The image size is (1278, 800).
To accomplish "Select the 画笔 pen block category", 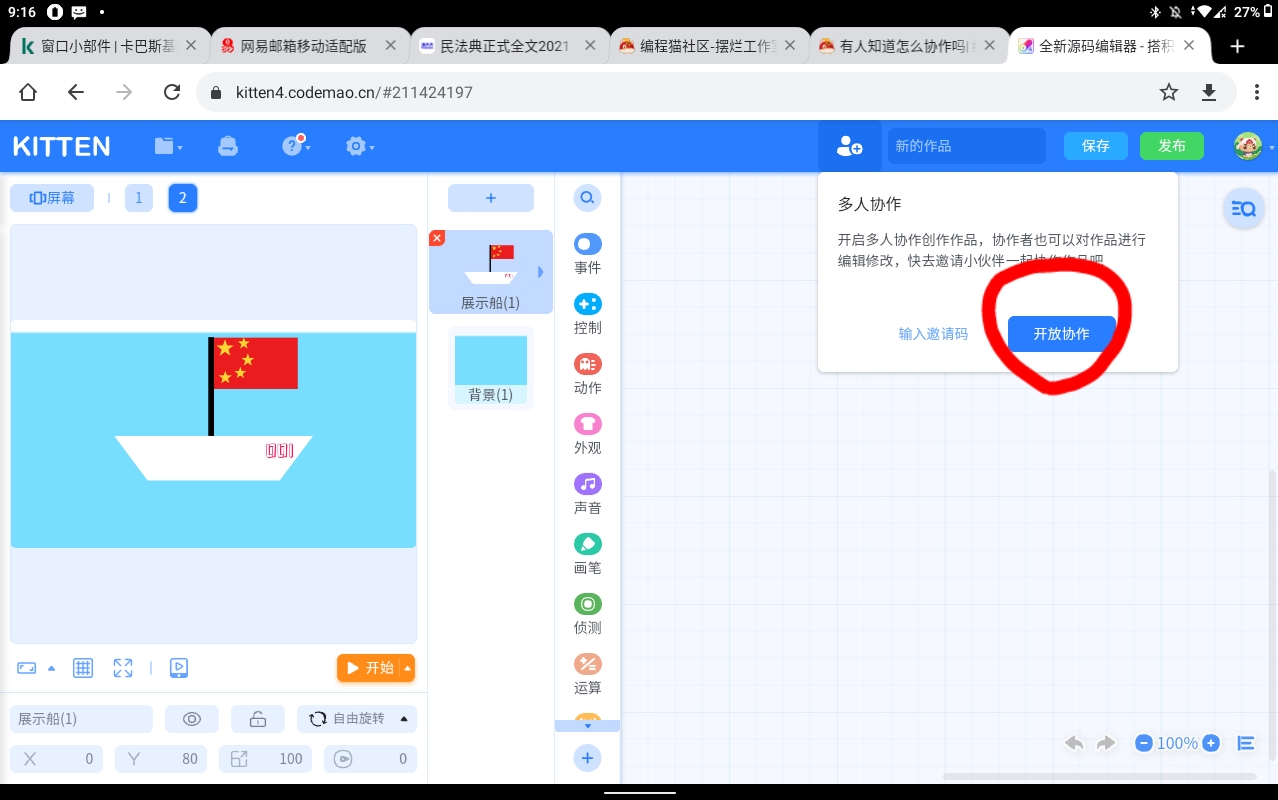I will click(x=588, y=554).
